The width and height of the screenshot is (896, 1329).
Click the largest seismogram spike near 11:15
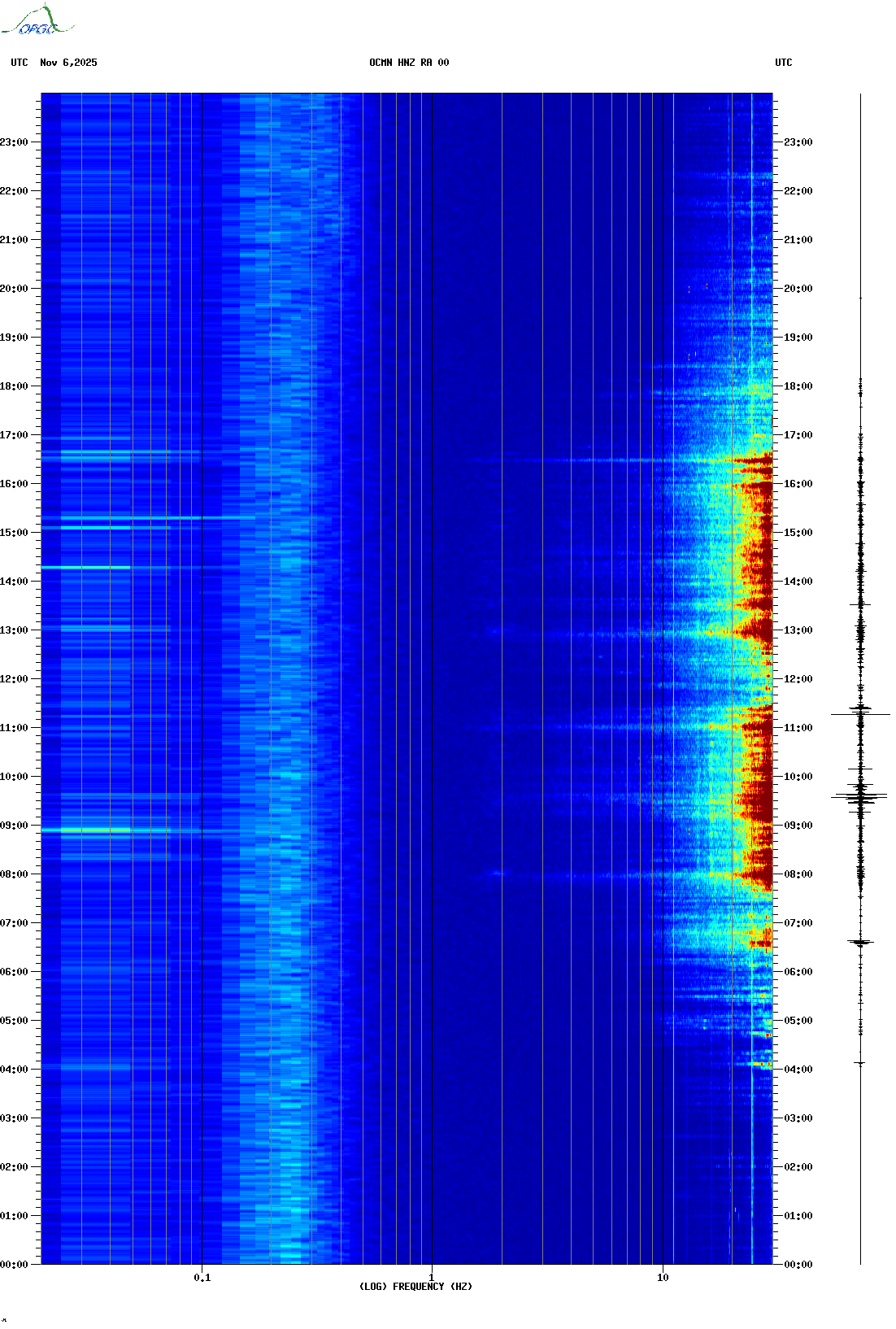860,714
